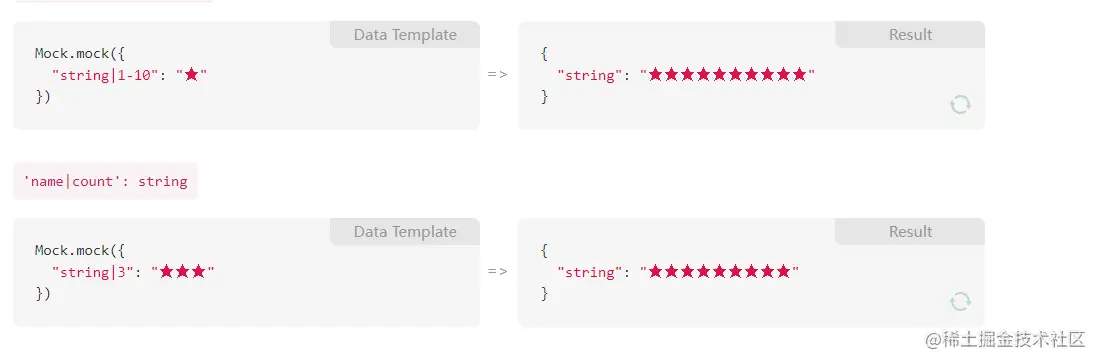Click Result header beside the string|1-10 example

pos(910,35)
